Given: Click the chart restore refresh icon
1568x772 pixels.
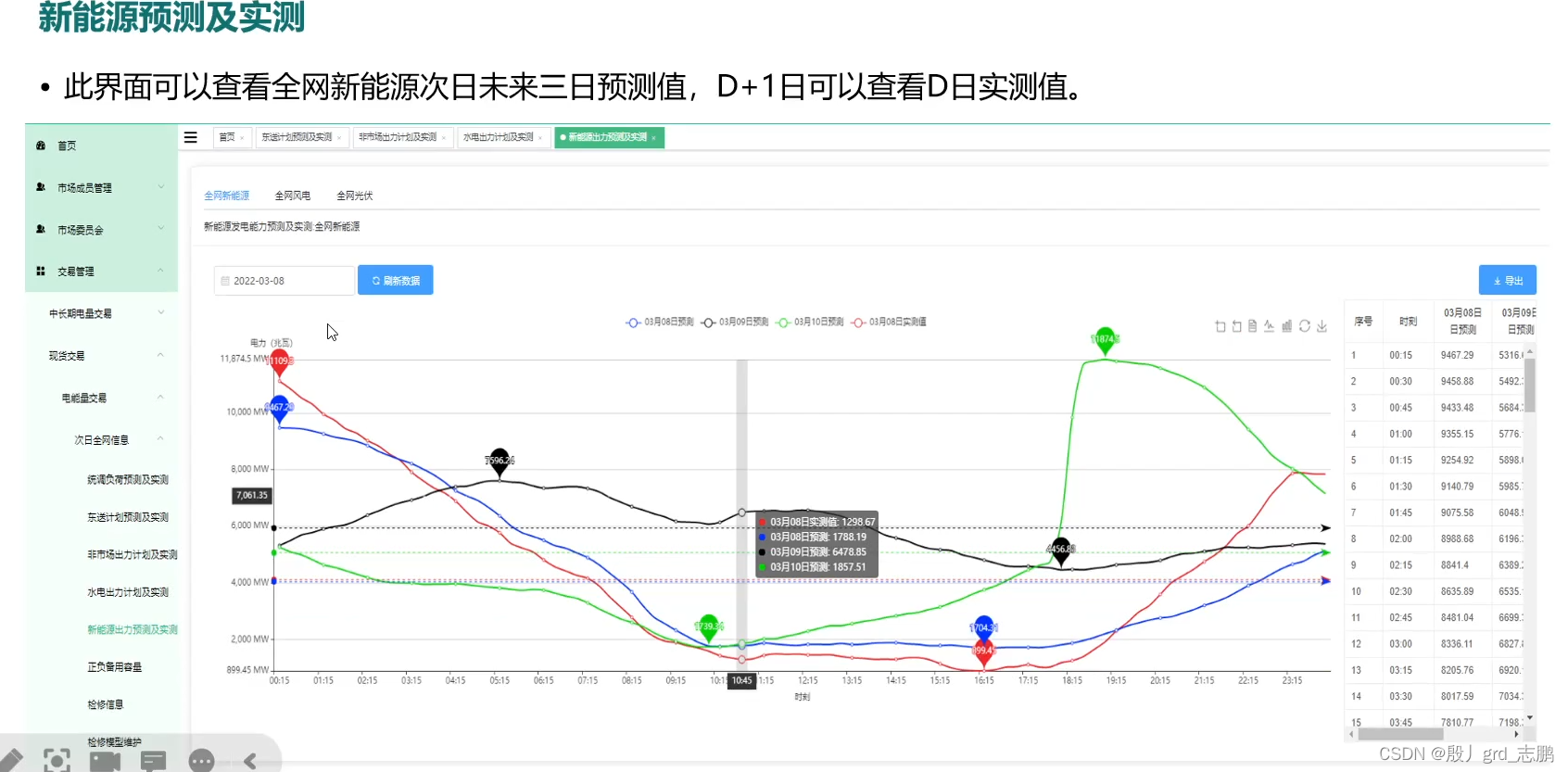Looking at the screenshot, I should click(1305, 326).
